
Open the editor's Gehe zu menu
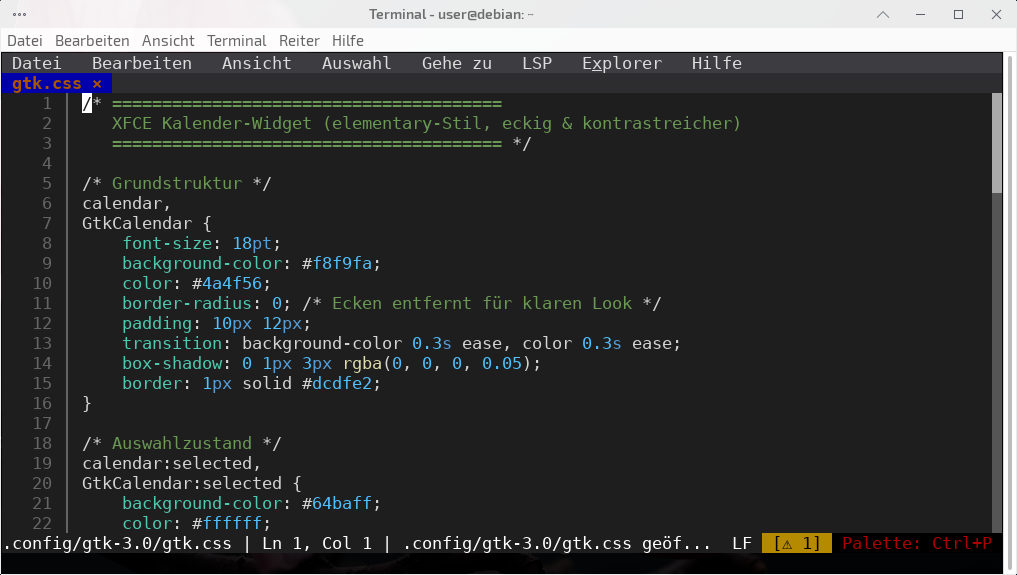pyautogui.click(x=456, y=63)
